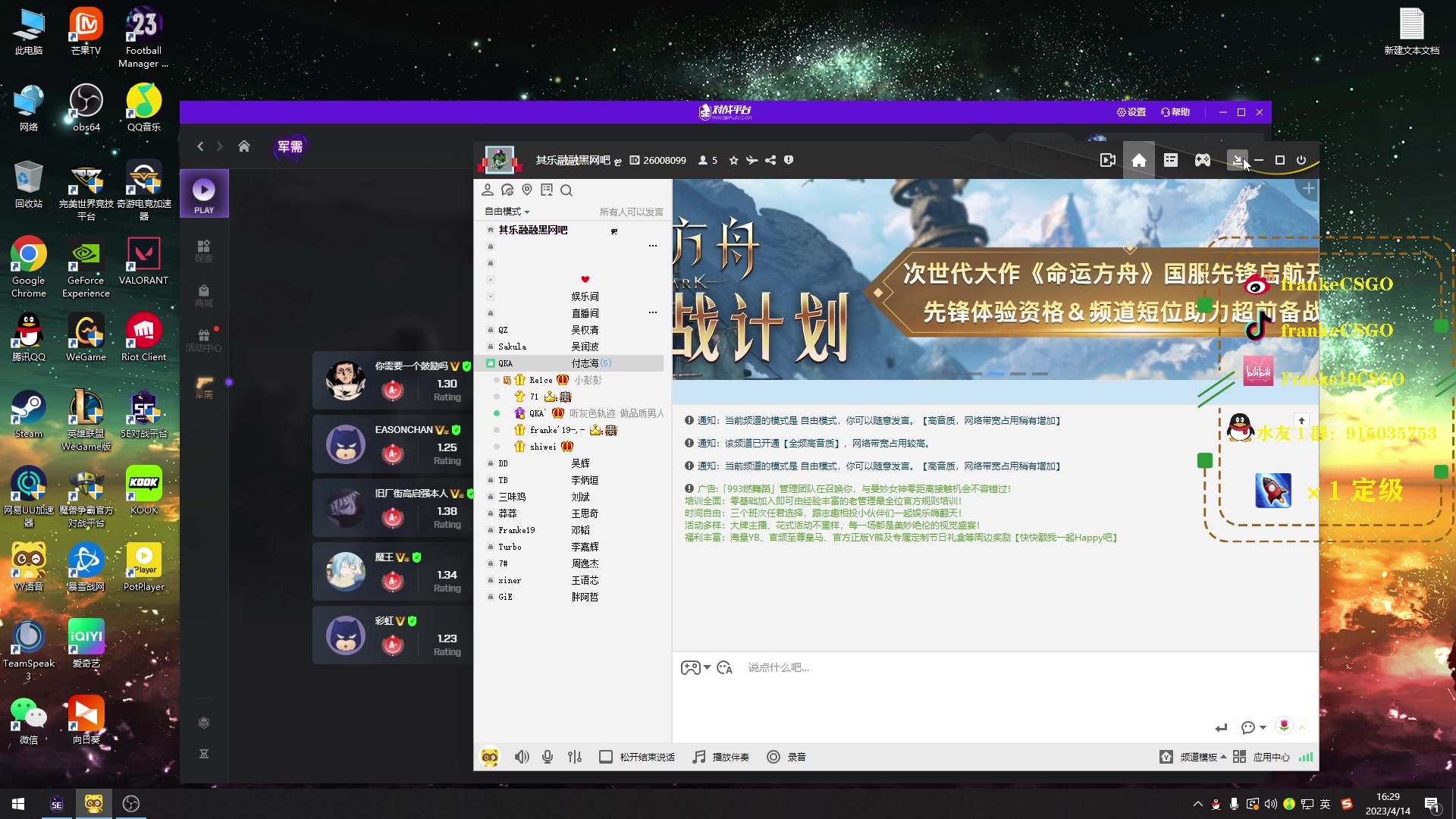Open the 自由模式 speaking mode dropdown
Image resolution: width=1456 pixels, height=819 pixels.
point(507,212)
